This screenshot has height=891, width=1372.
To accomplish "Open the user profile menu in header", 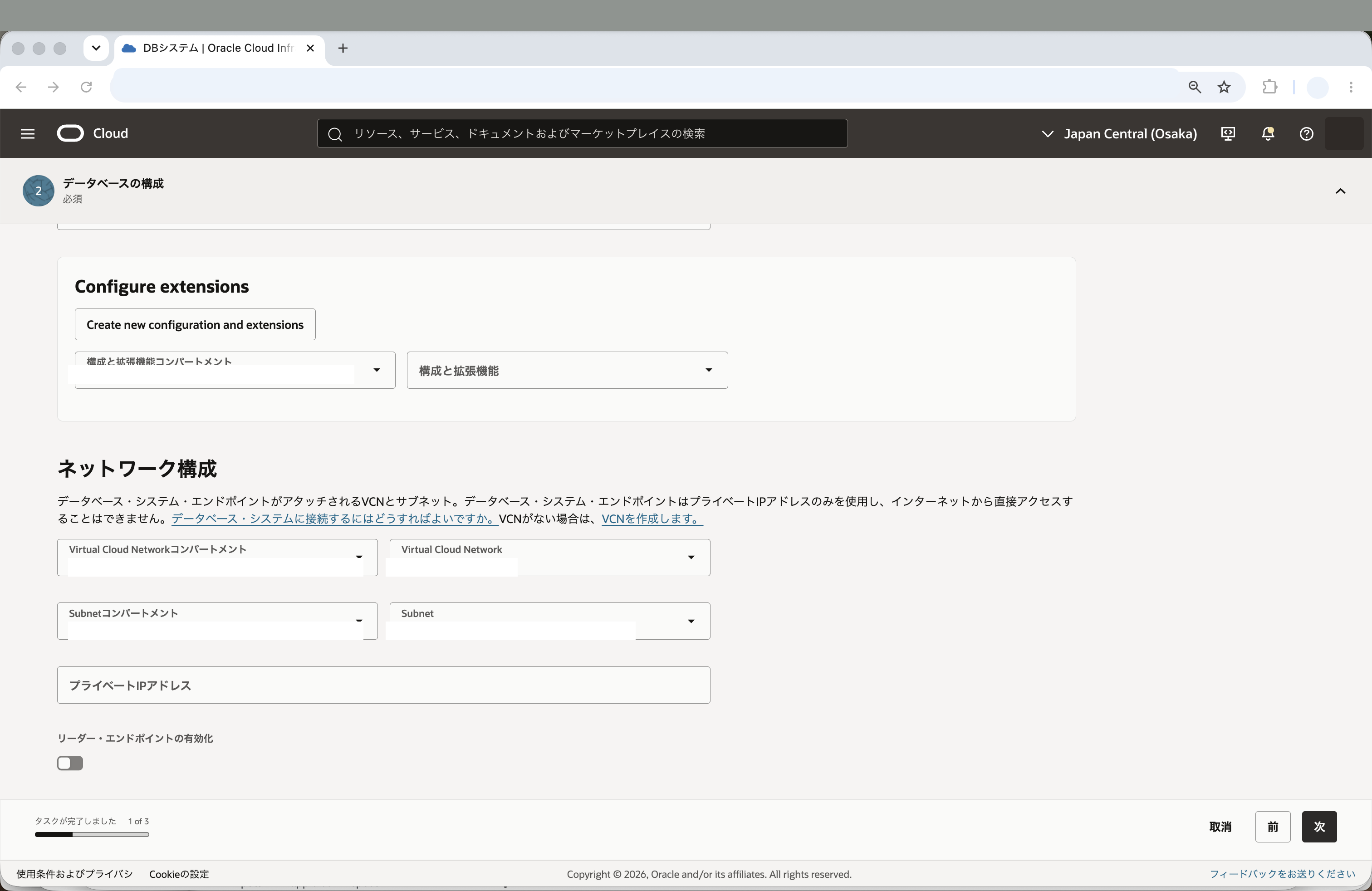I will (x=1344, y=134).
